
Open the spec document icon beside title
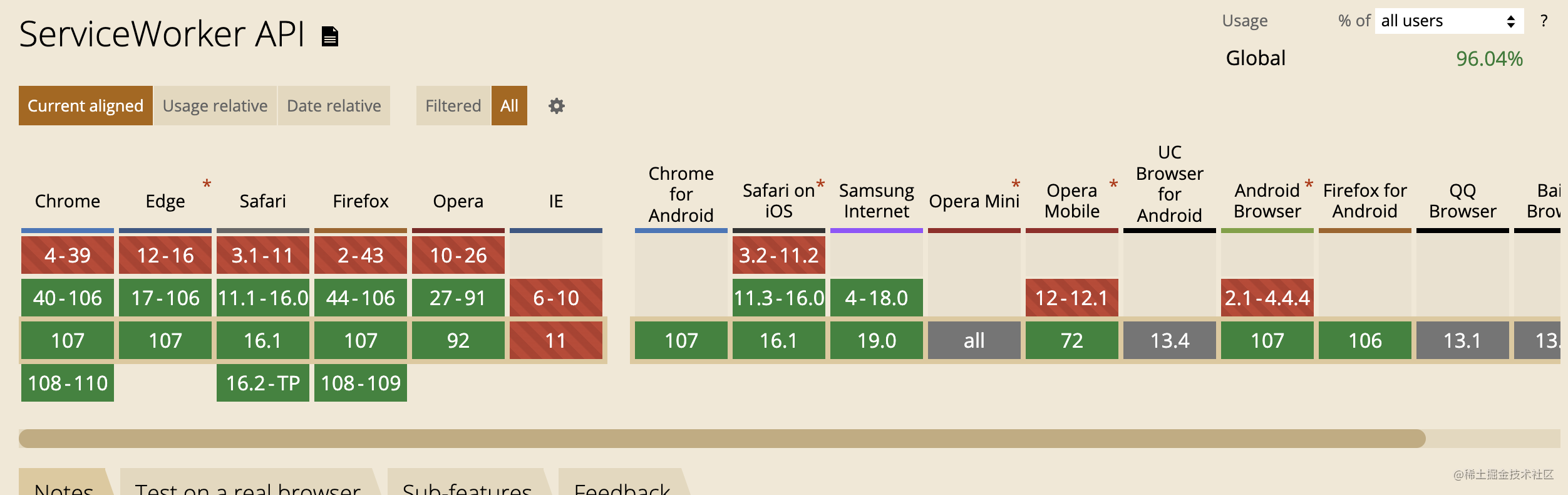click(x=330, y=36)
